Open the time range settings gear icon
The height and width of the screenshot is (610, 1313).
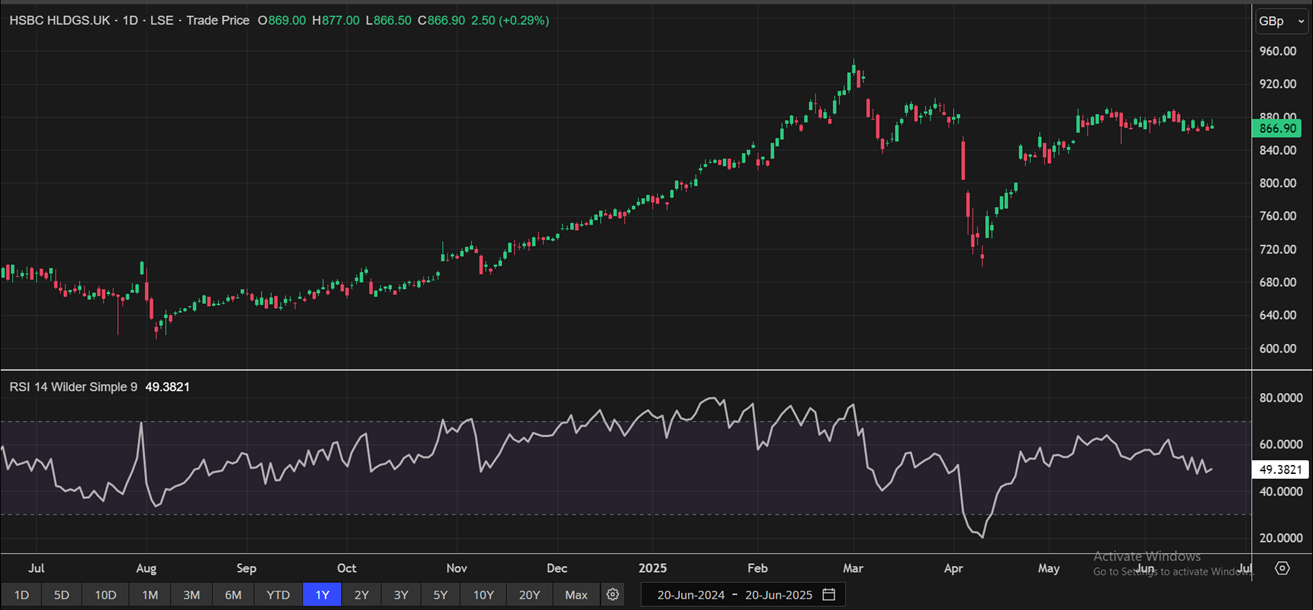613,595
